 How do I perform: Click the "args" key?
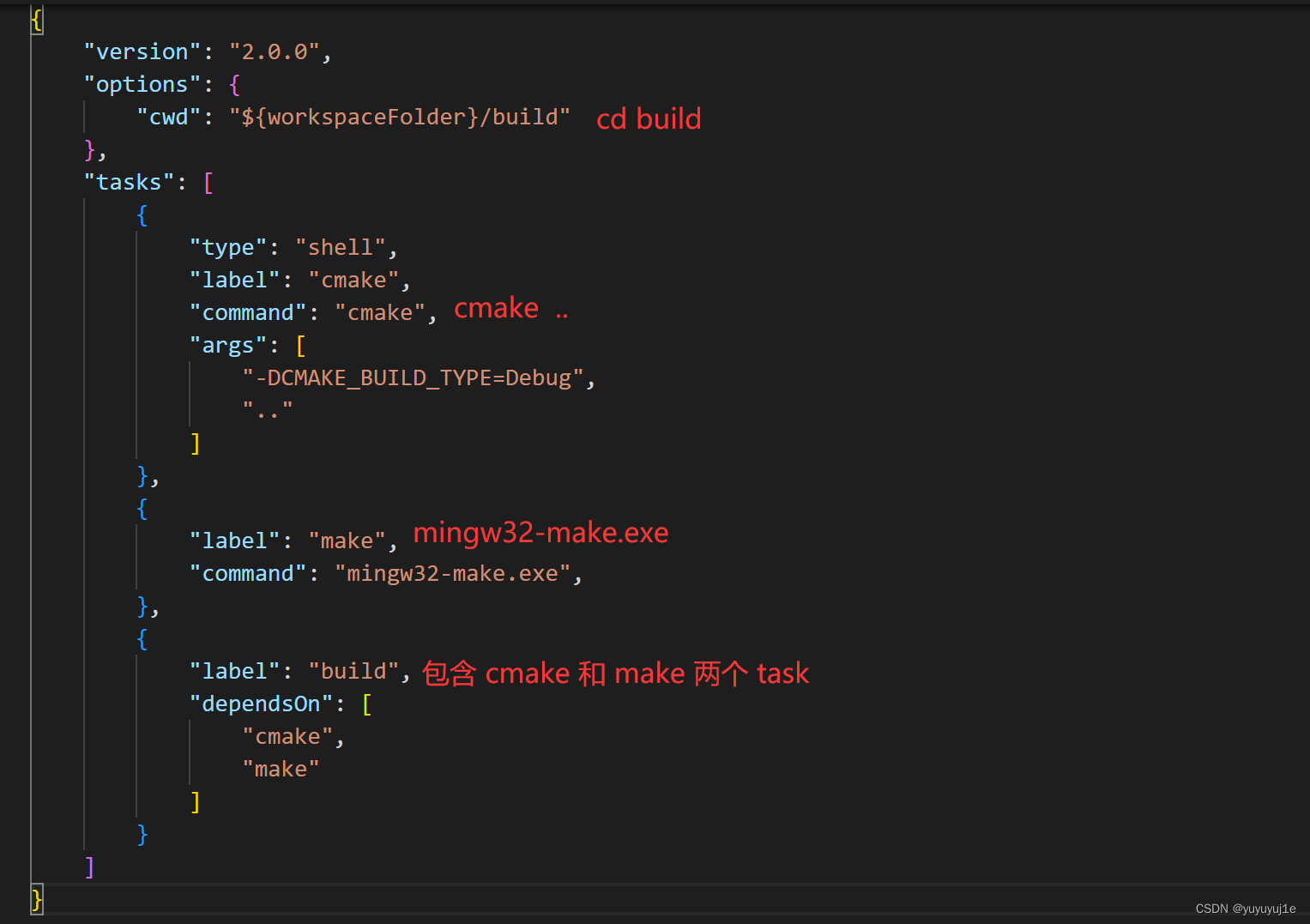point(228,345)
